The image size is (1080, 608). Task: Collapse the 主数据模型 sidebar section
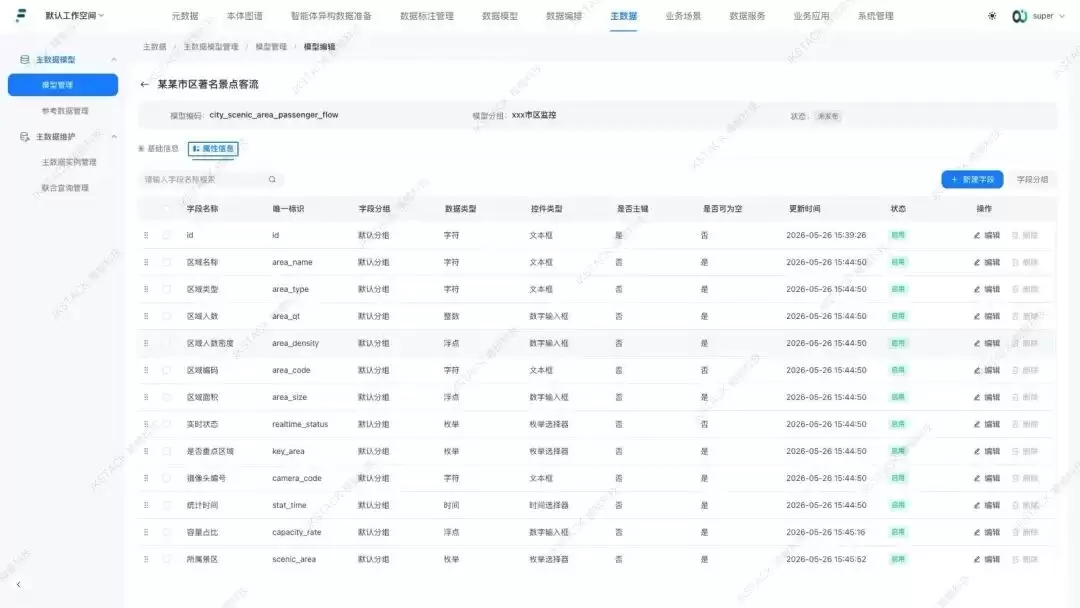pos(114,60)
